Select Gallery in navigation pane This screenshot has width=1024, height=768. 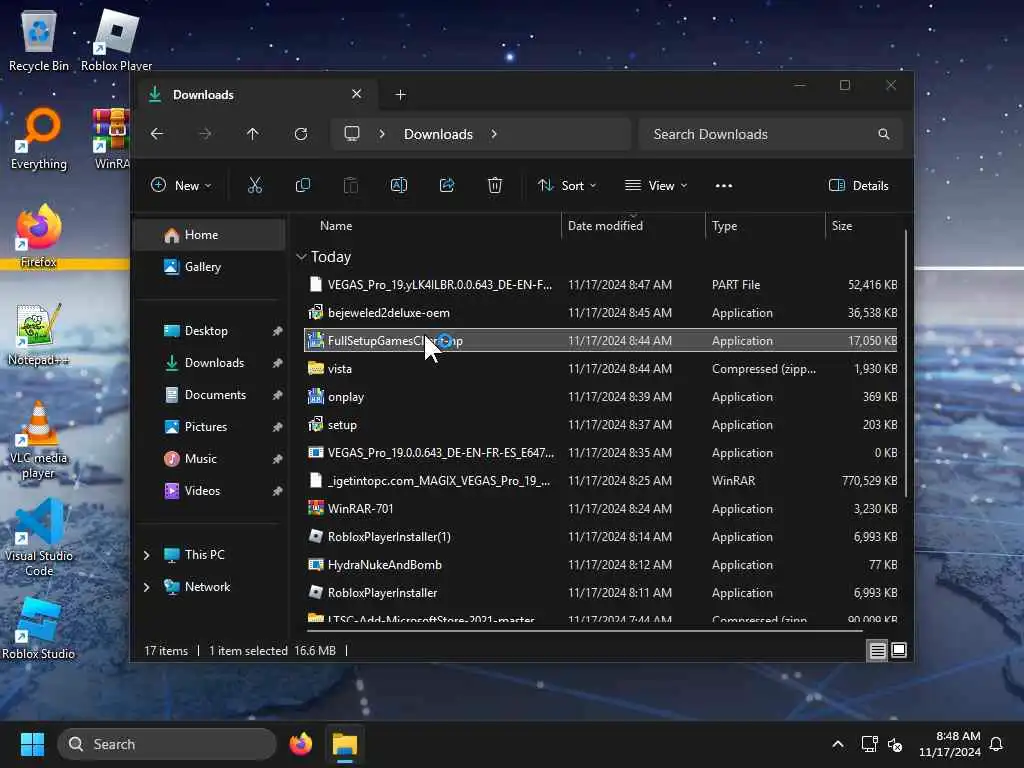tap(209, 266)
